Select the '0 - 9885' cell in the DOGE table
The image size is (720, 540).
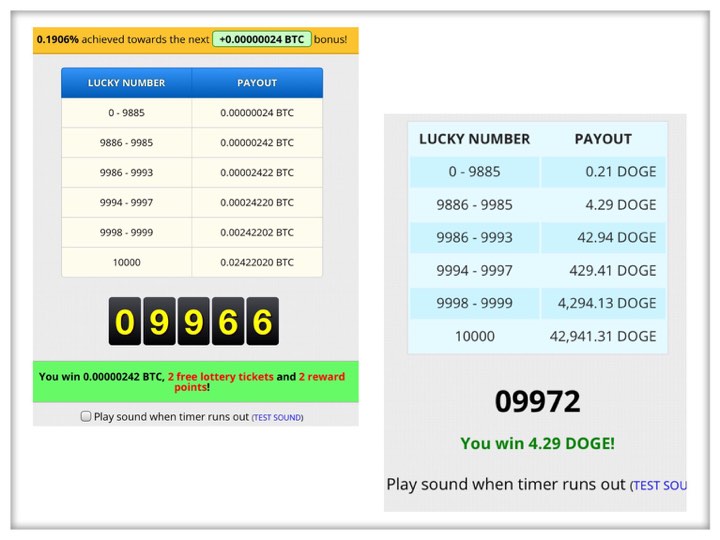(474, 172)
